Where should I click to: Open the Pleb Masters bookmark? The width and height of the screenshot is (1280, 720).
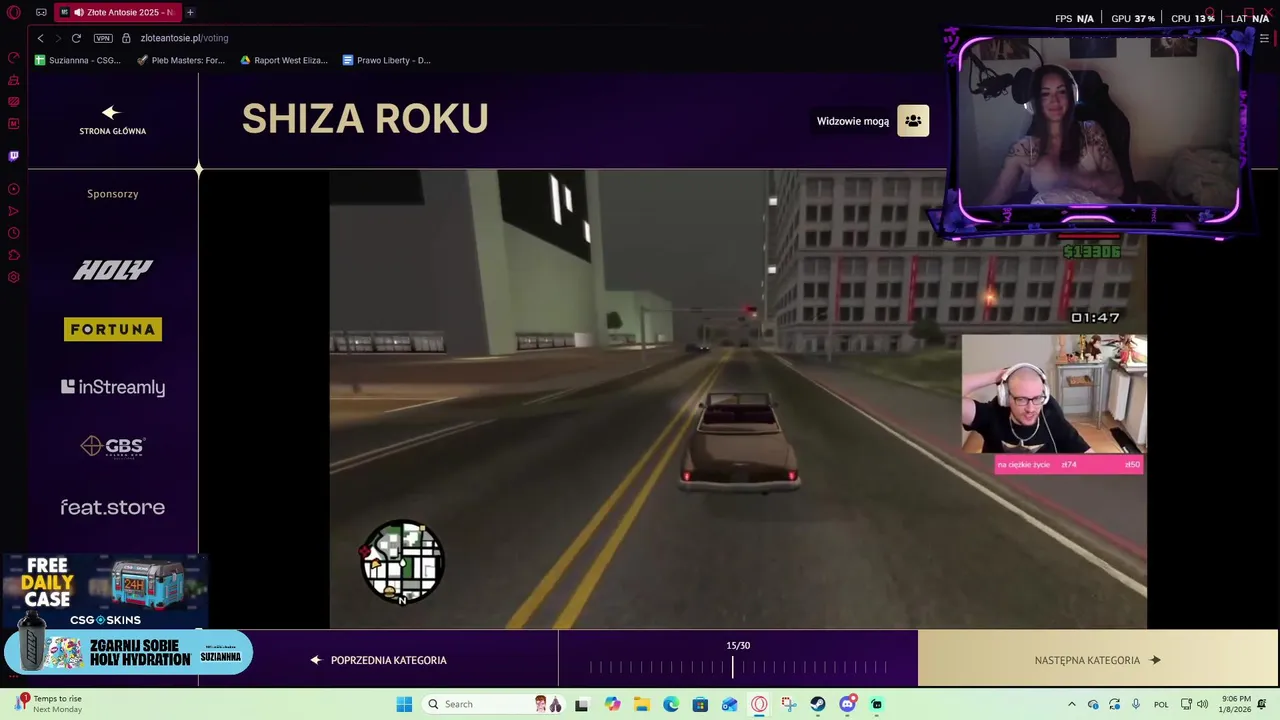tap(181, 60)
